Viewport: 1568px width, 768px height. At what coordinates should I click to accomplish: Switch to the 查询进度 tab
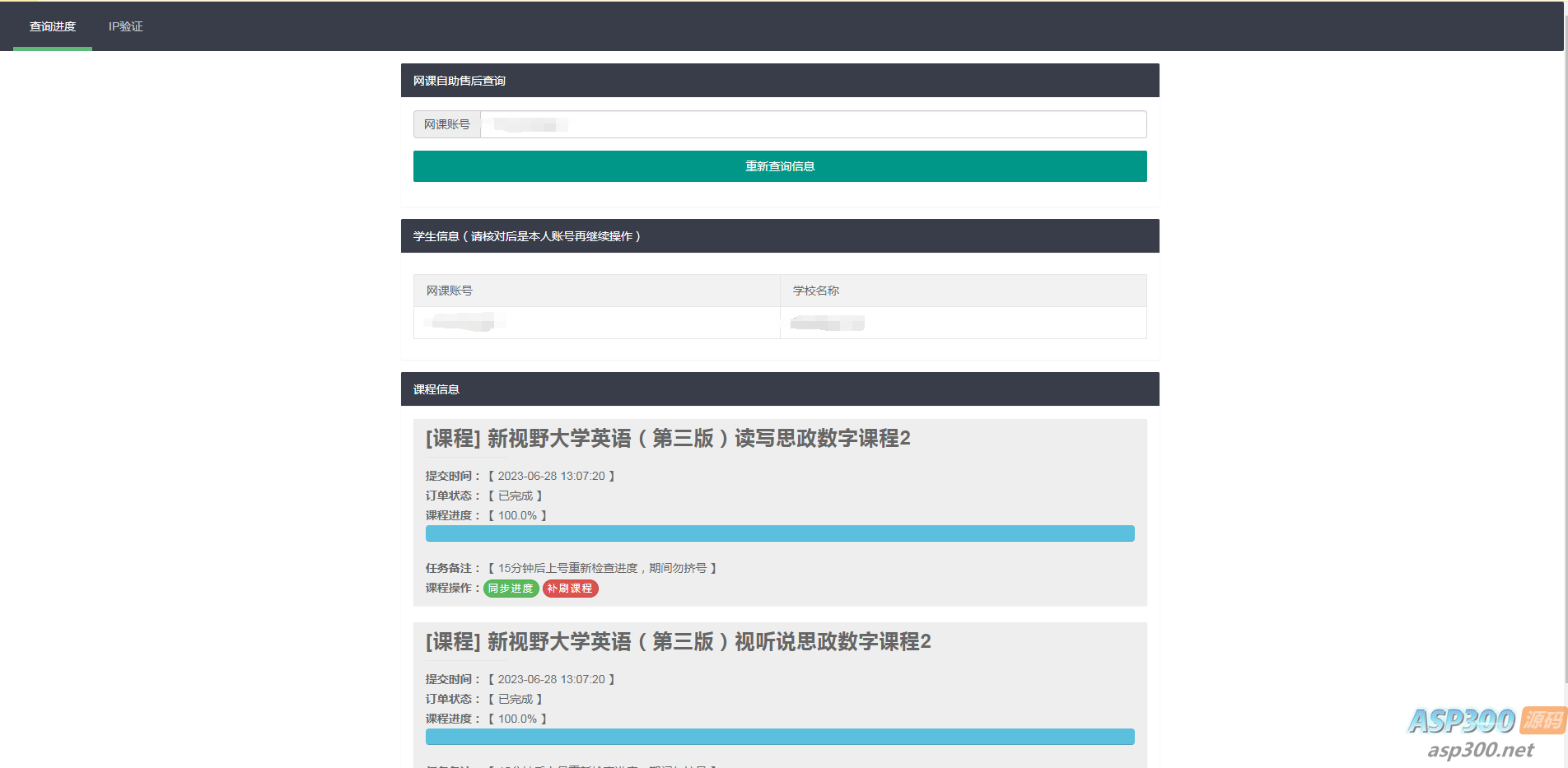coord(53,26)
